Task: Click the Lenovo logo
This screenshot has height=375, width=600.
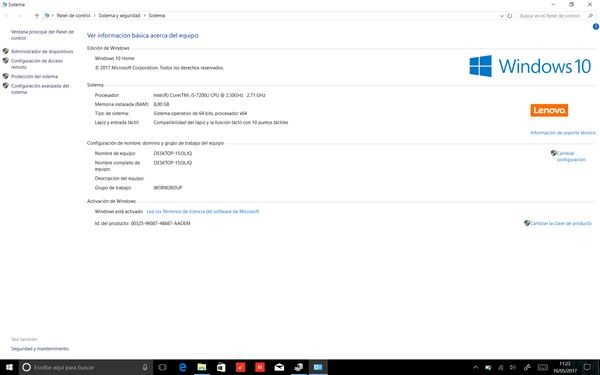Action: click(549, 110)
